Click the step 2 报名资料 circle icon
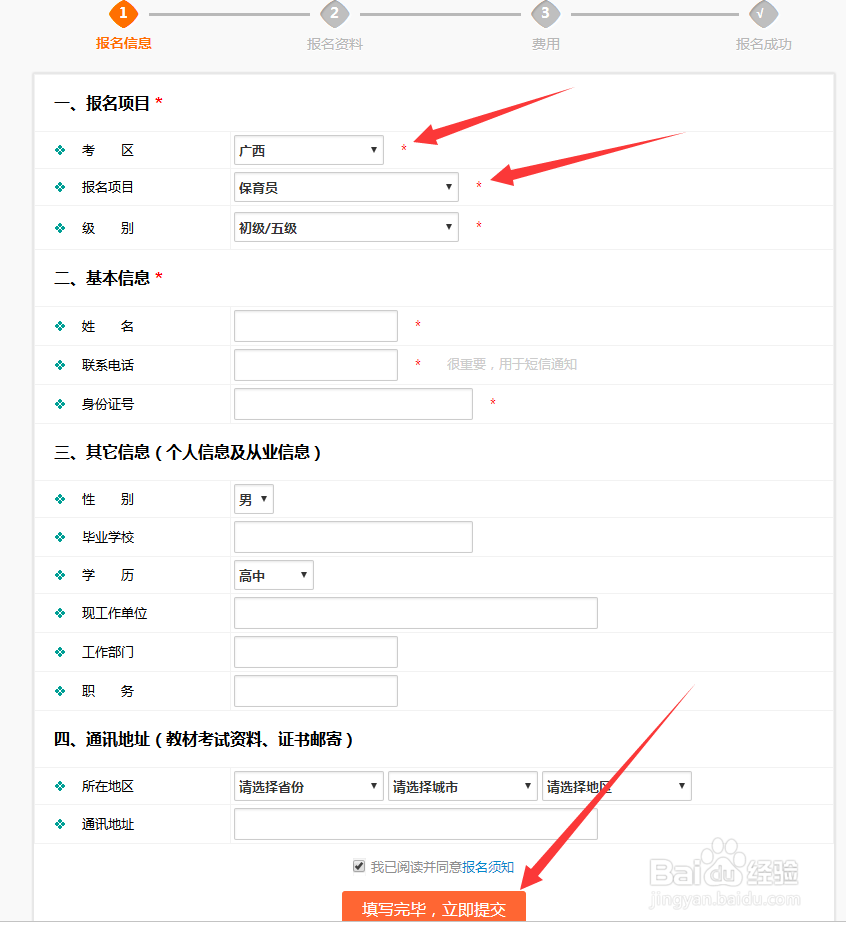 (x=334, y=15)
